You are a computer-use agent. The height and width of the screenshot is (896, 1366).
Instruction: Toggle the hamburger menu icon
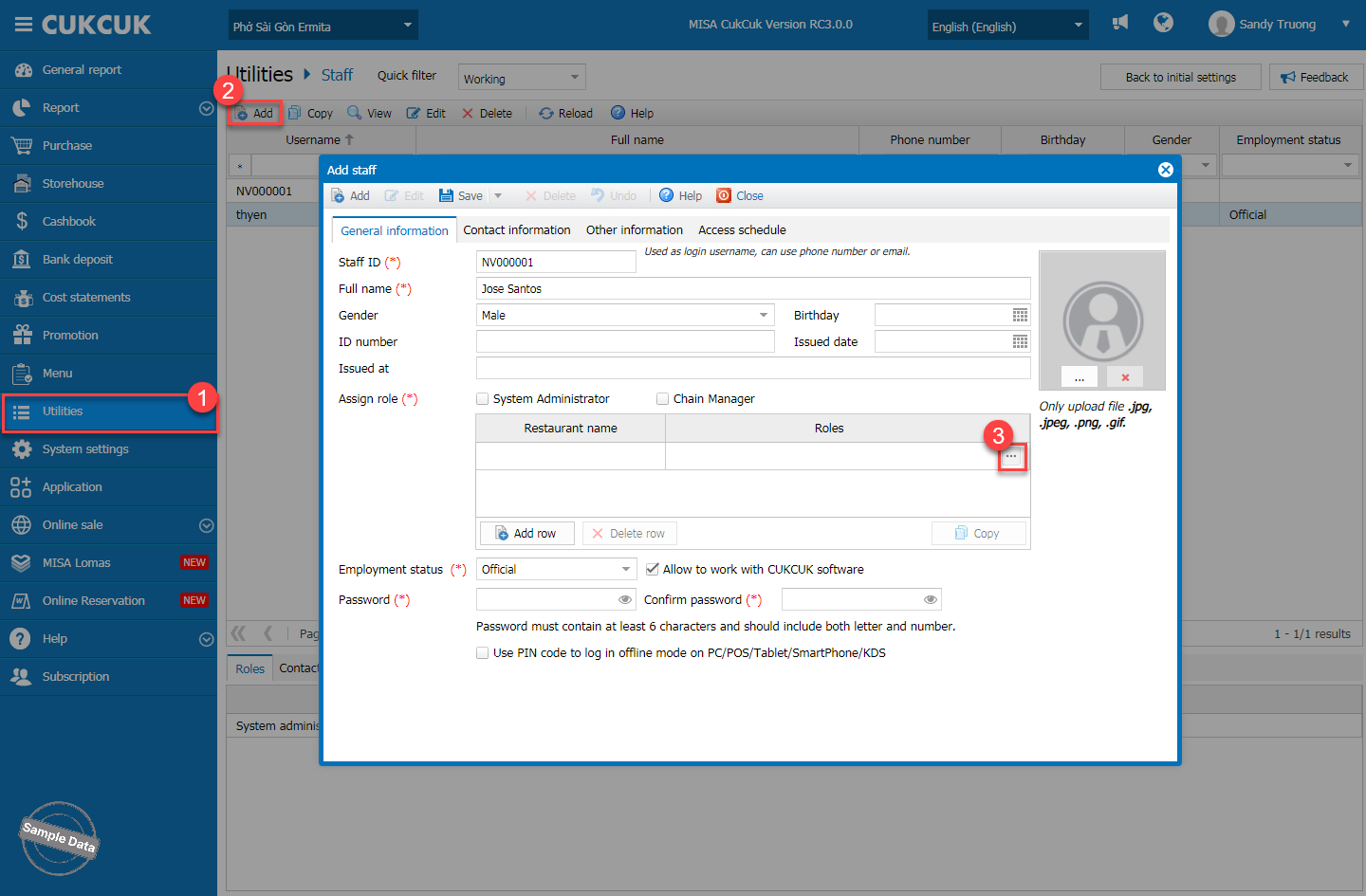23,25
